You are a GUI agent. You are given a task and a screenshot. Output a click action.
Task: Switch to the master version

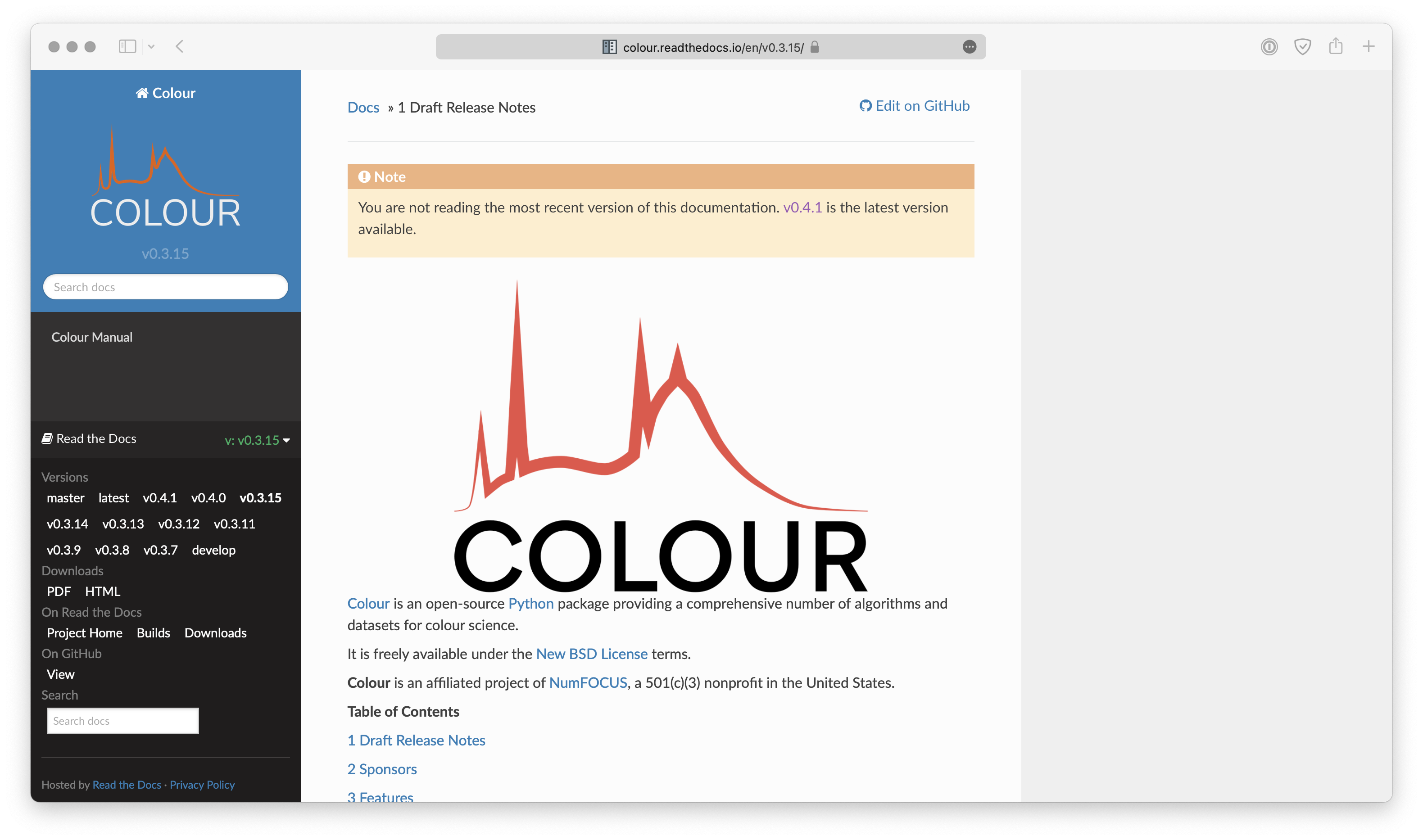click(x=66, y=498)
